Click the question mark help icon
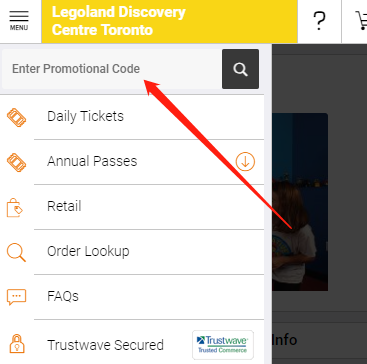 coord(319,21)
